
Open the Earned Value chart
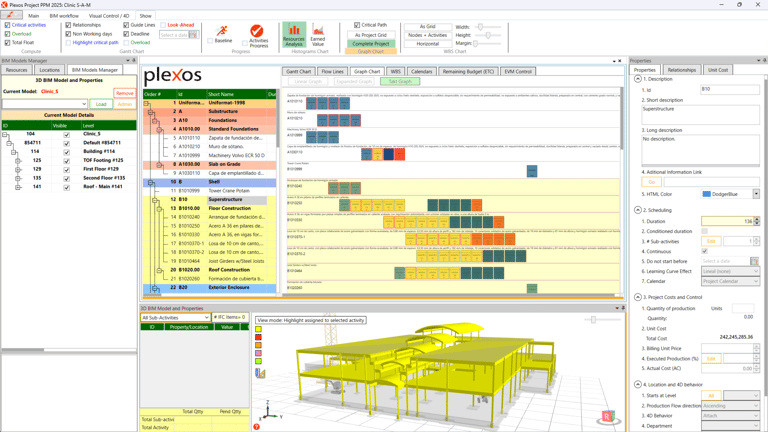coord(317,34)
